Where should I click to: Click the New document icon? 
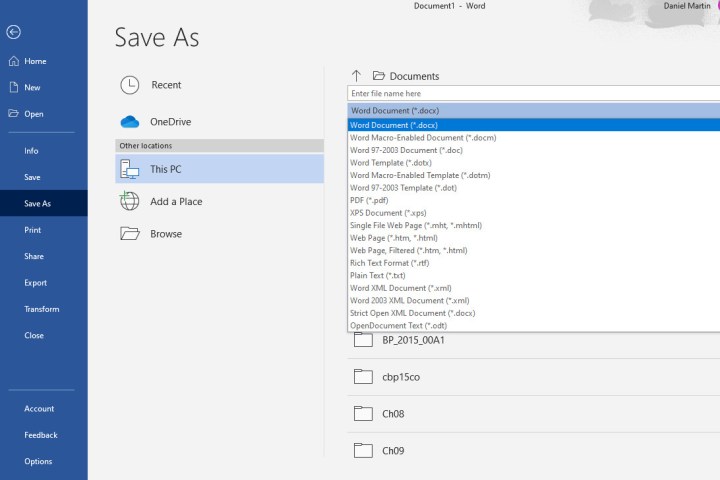click(14, 88)
